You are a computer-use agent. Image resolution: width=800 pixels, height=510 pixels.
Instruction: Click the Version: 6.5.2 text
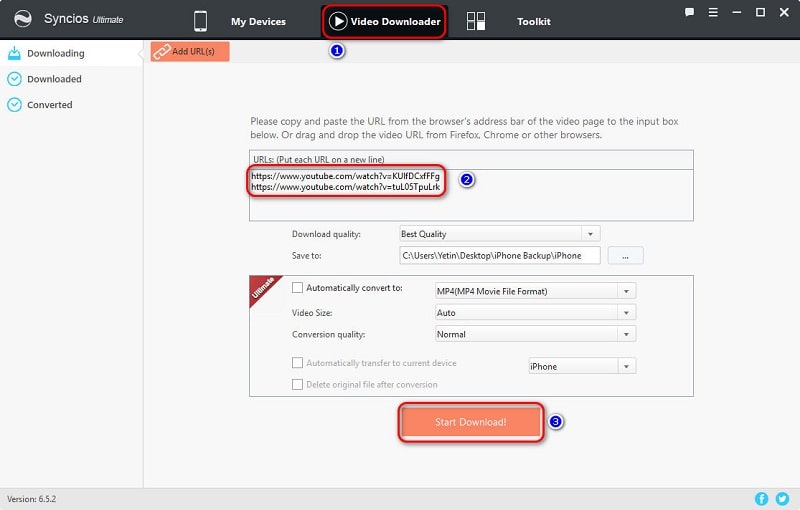coord(32,499)
